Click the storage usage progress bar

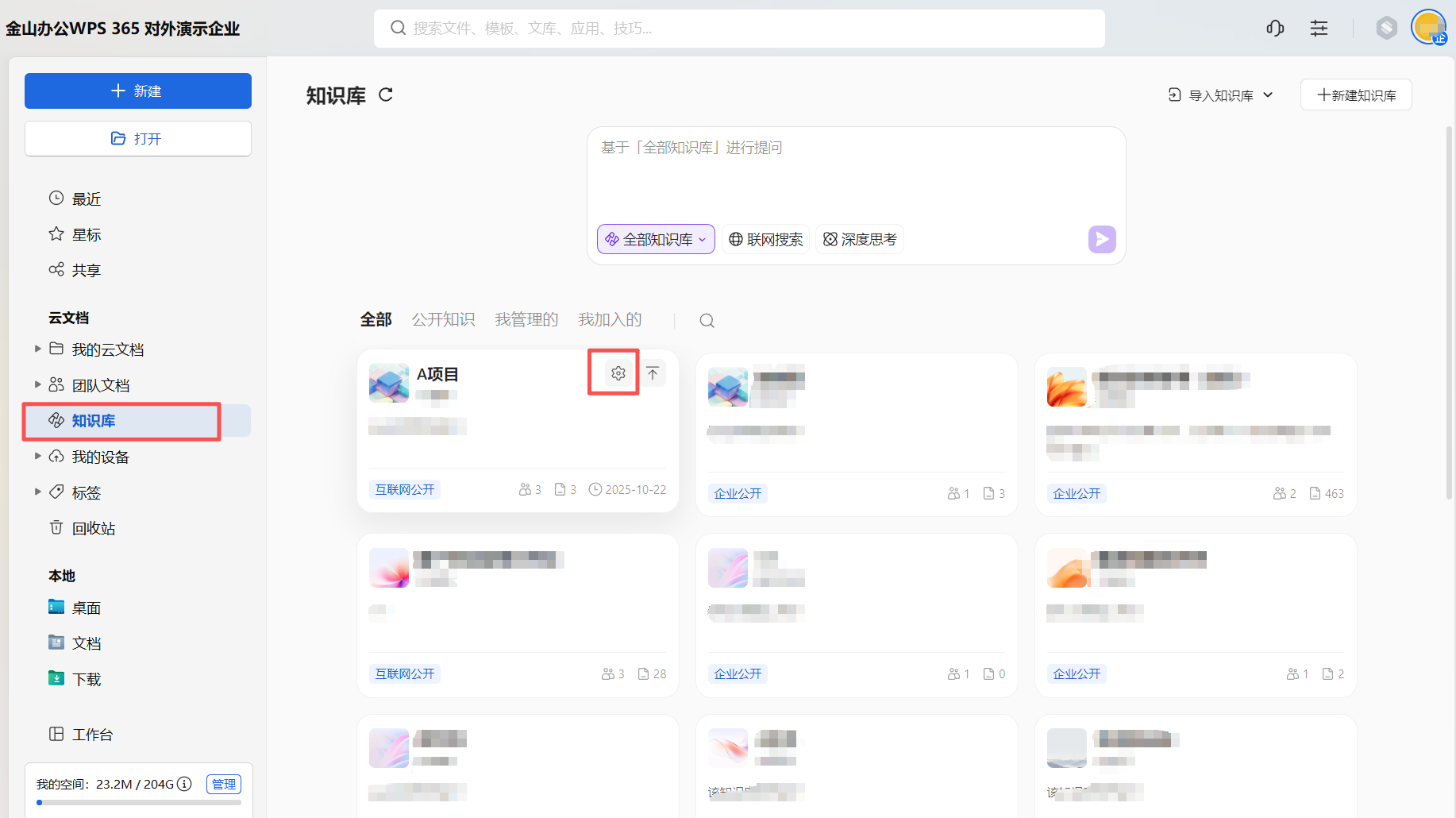[x=139, y=802]
